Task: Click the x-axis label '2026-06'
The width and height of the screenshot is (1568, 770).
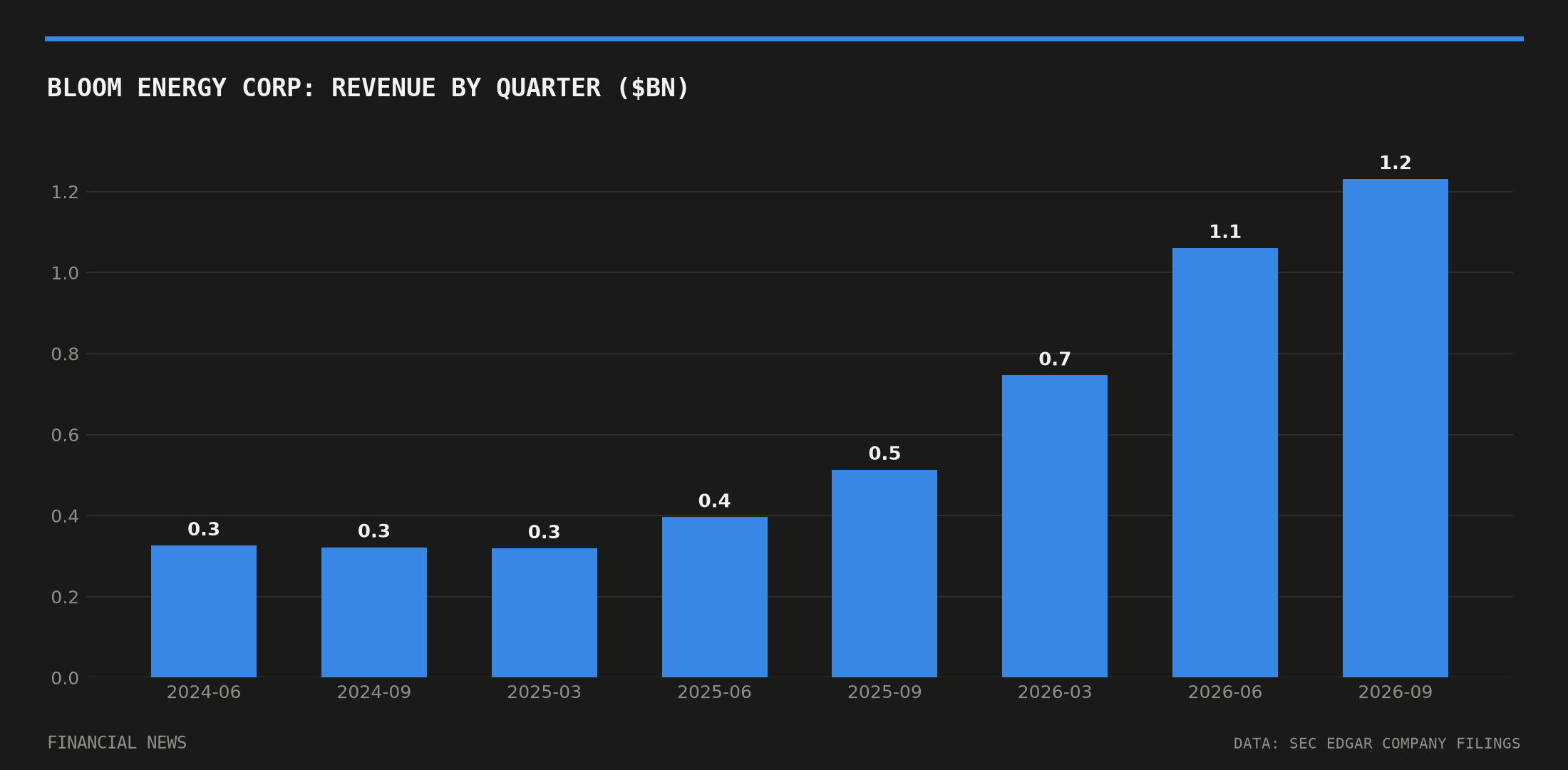Action: coord(1225,692)
